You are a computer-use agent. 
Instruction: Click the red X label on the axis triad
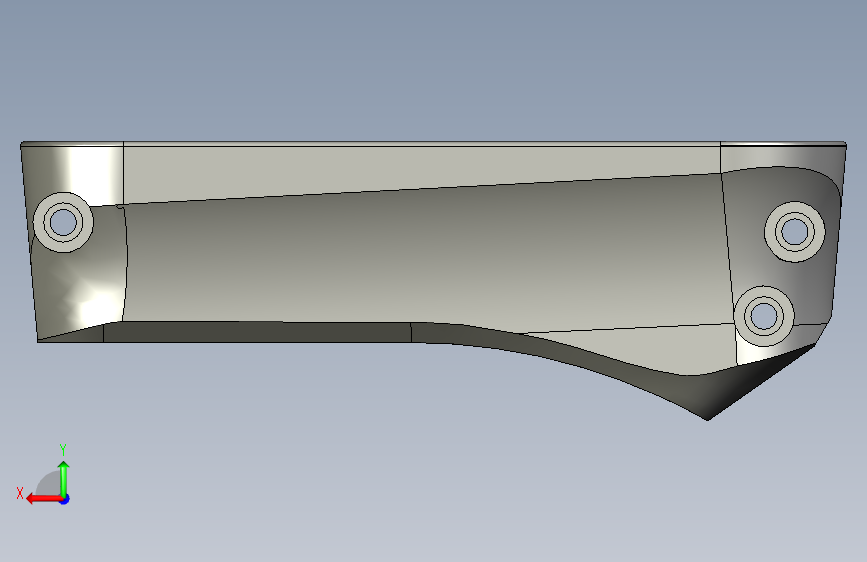(x=20, y=493)
